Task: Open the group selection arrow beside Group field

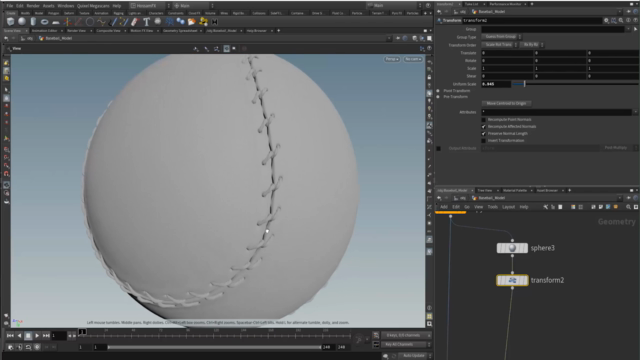Action: click(636, 29)
